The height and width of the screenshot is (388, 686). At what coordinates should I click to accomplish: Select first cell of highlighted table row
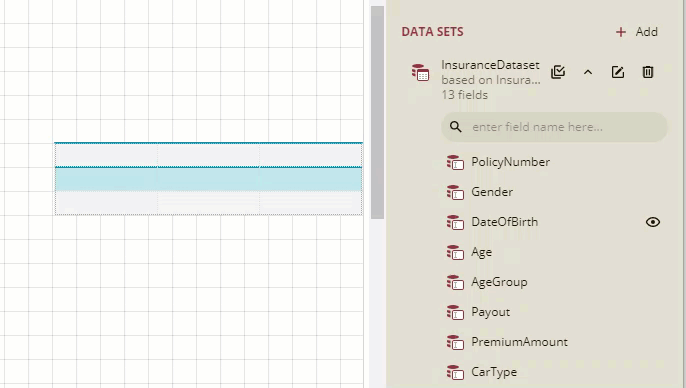pos(106,179)
